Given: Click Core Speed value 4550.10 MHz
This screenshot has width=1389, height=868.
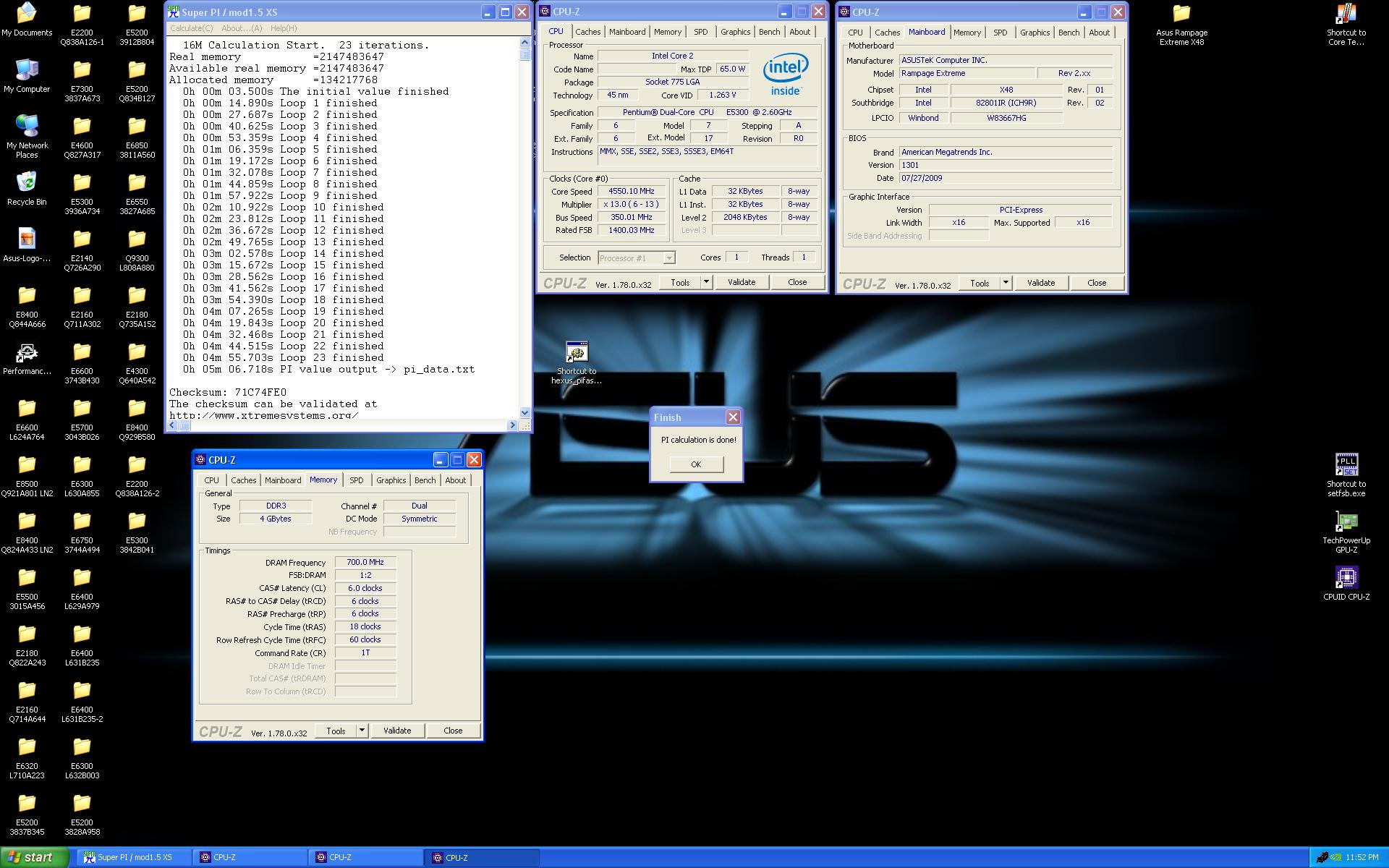Looking at the screenshot, I should click(x=631, y=192).
